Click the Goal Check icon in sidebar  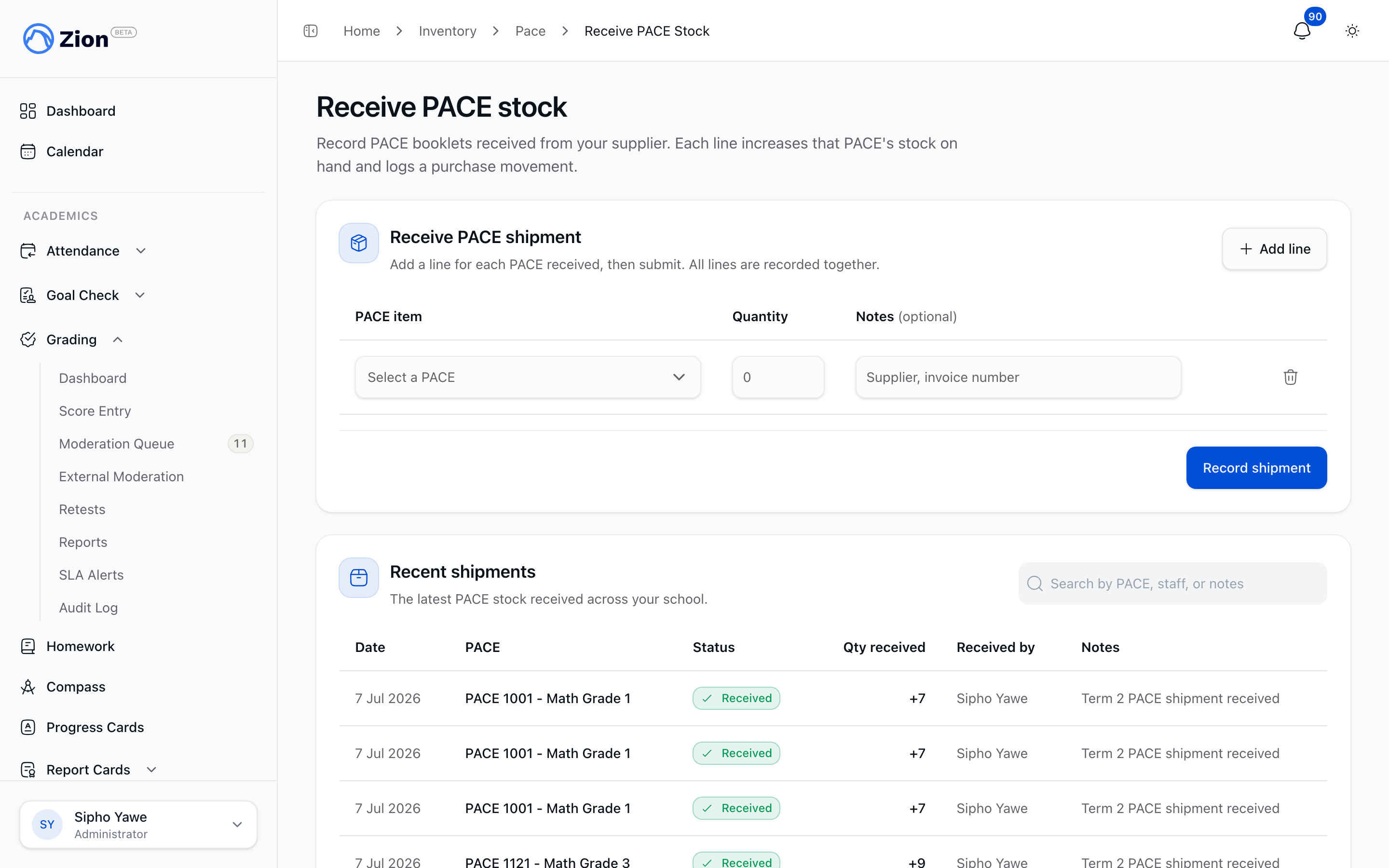[x=28, y=295]
